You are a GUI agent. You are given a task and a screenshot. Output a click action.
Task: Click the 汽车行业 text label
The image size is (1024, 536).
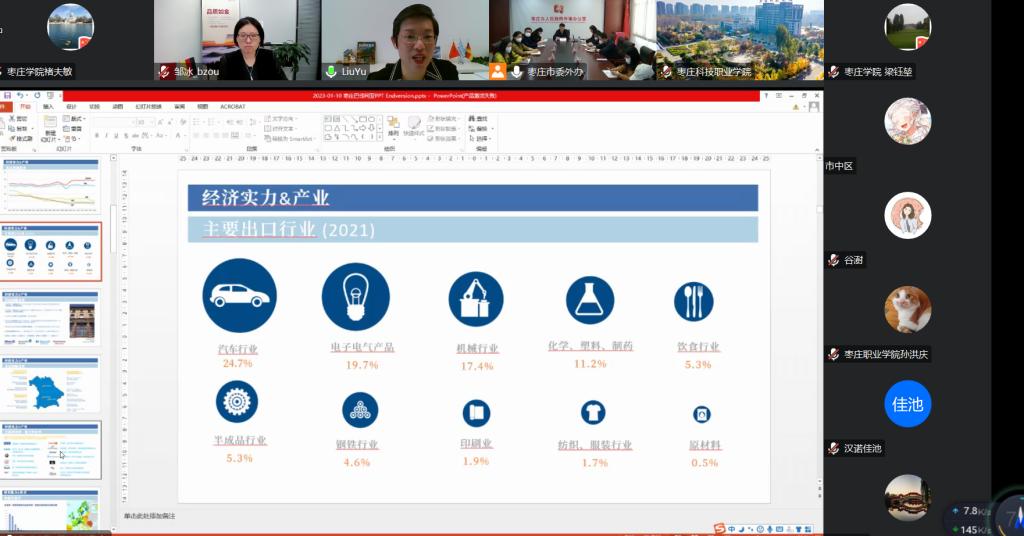coord(238,348)
